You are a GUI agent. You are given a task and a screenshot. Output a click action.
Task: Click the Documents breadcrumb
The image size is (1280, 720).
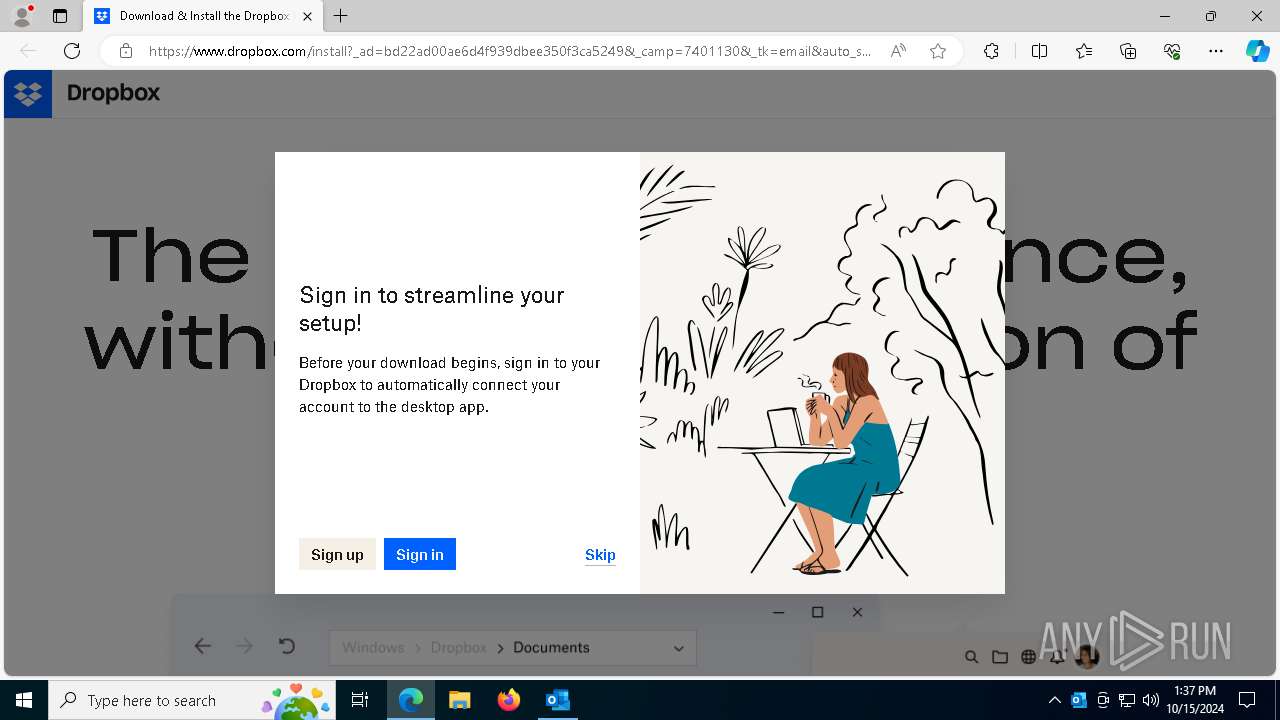(x=551, y=647)
